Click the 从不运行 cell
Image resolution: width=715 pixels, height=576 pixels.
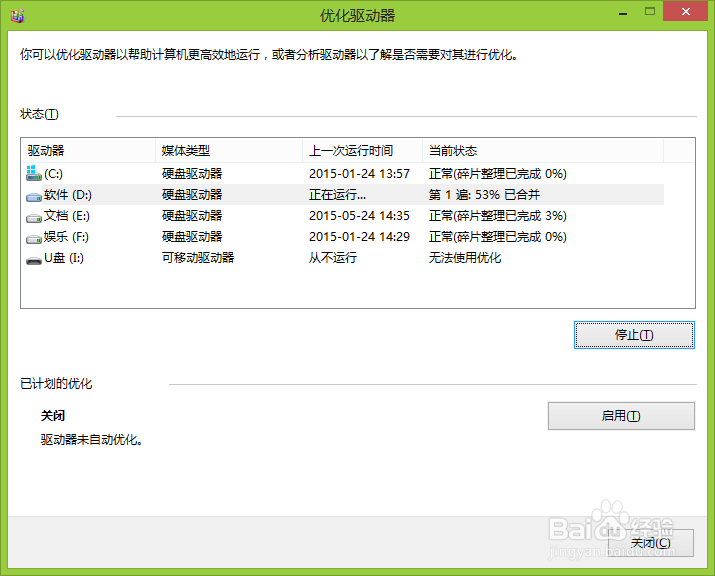(x=333, y=258)
